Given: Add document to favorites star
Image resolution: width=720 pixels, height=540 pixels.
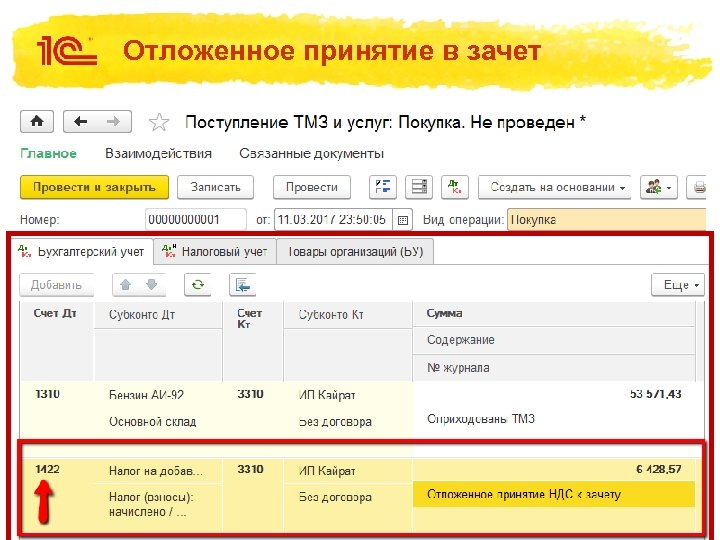Looking at the screenshot, I should (x=159, y=122).
